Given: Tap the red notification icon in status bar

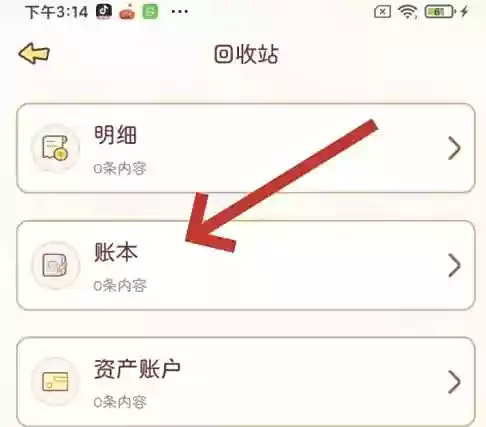Looking at the screenshot, I should (127, 13).
